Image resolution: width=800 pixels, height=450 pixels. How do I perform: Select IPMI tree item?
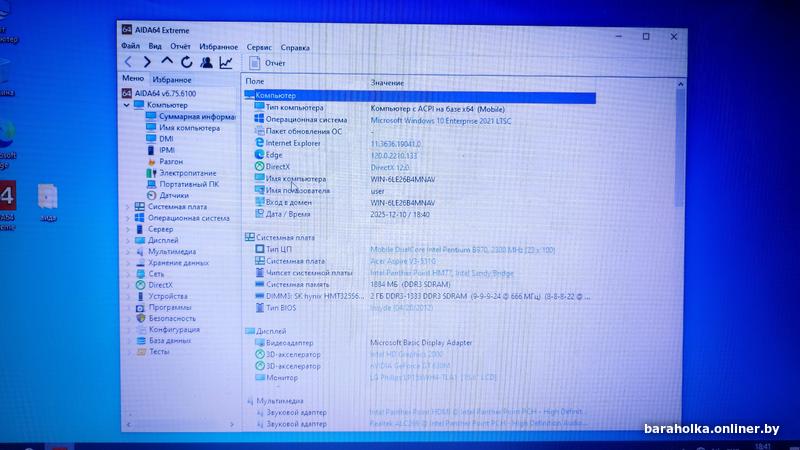coord(161,150)
